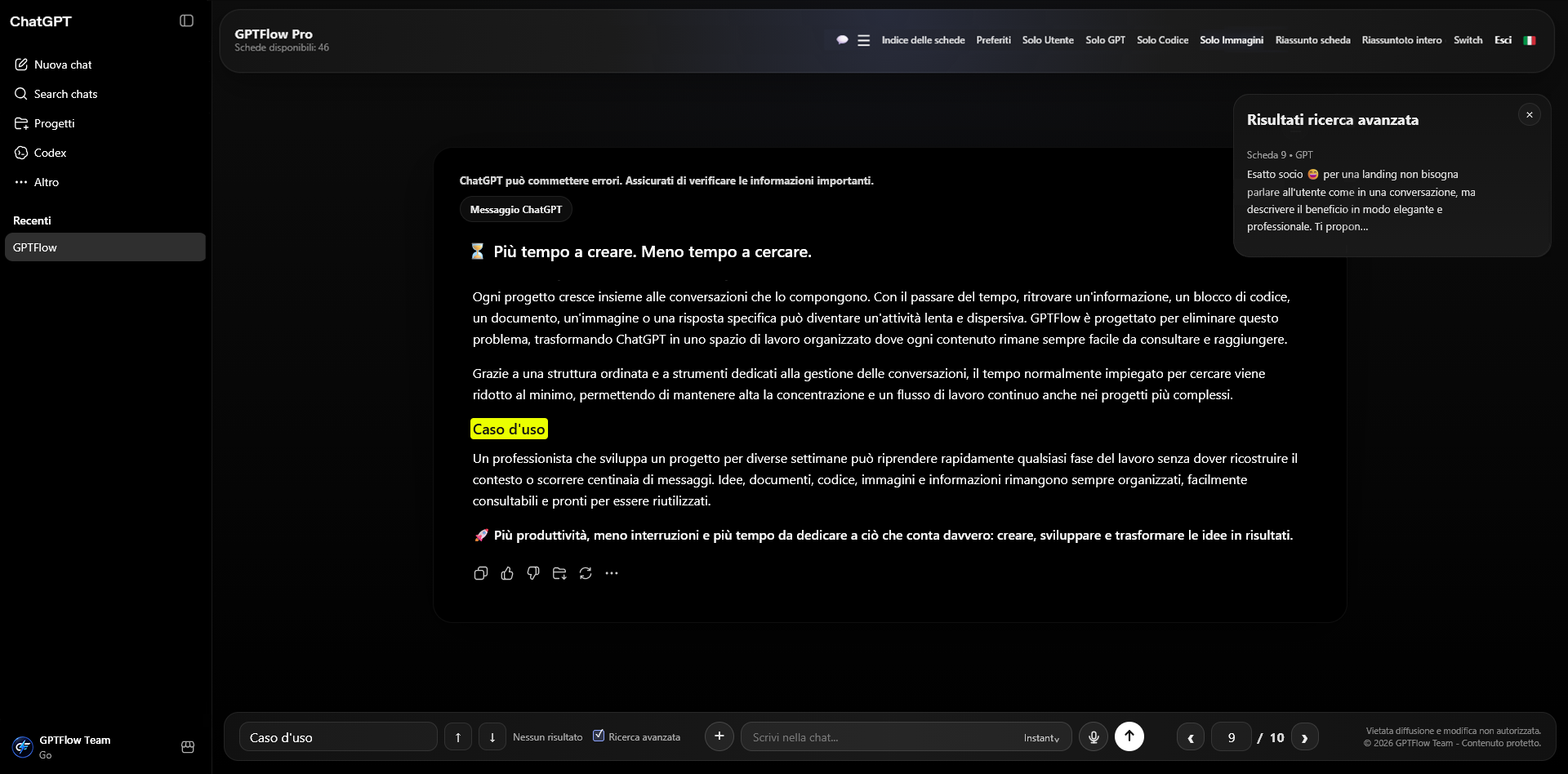Click the Messaggio ChatGPT badge
This screenshot has width=1568, height=774.
(x=516, y=210)
